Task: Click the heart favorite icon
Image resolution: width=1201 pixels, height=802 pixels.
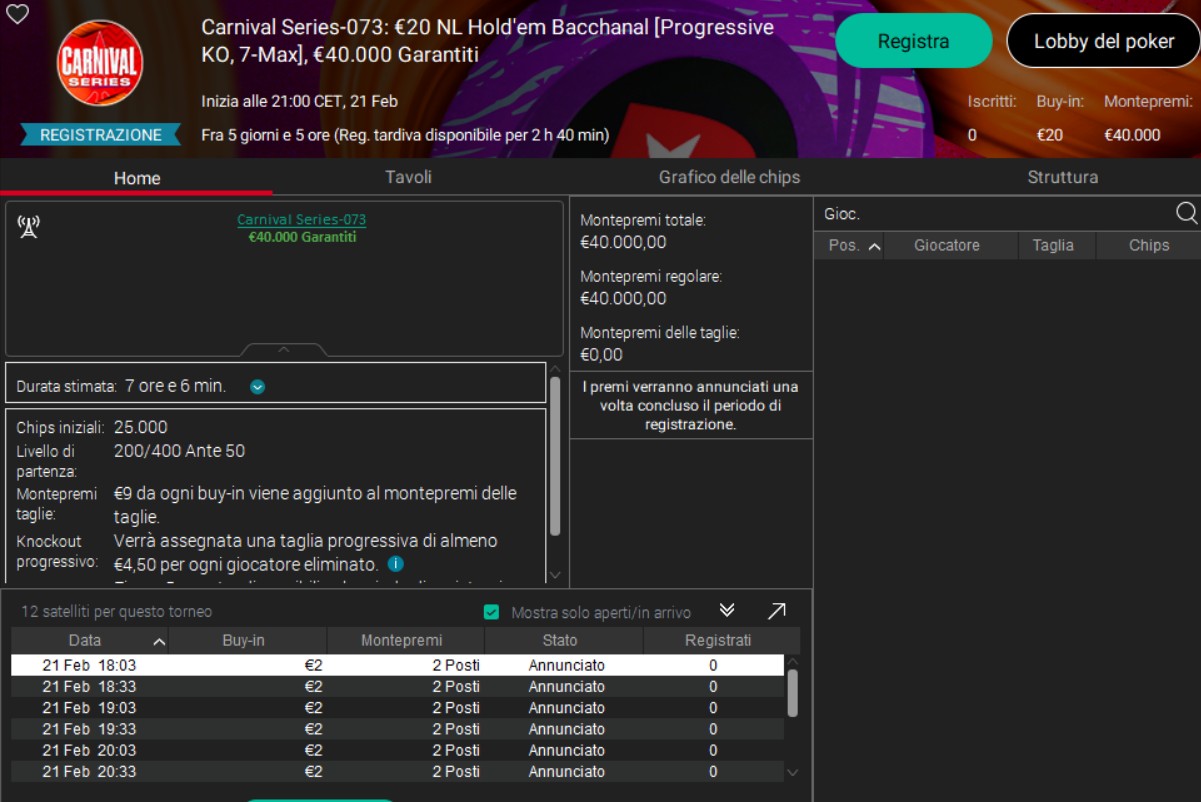Action: tap(17, 14)
